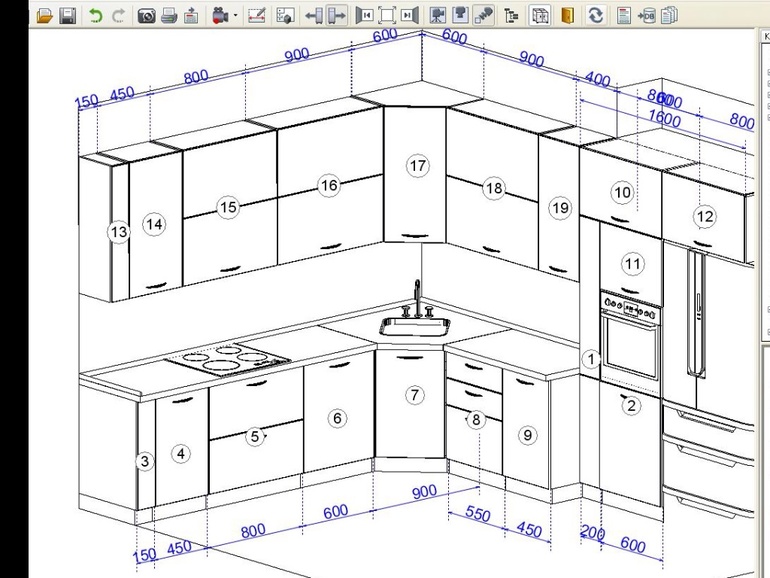Click the greyed redo arrow
Image resolution: width=770 pixels, height=578 pixels.
(119, 15)
